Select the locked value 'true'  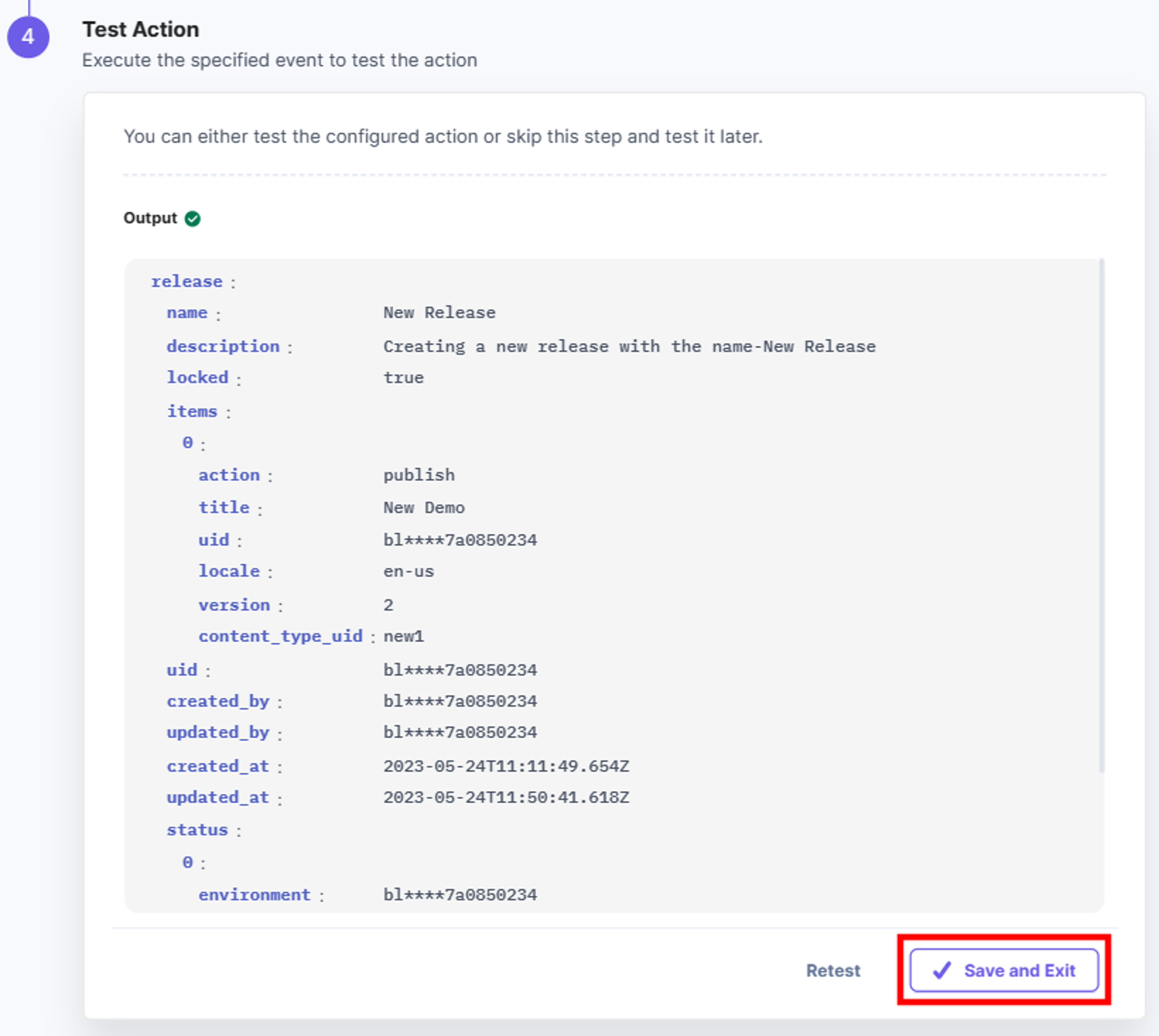pos(404,377)
